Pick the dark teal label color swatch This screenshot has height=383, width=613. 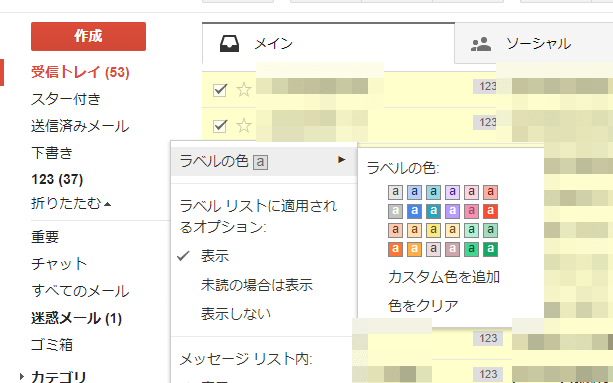(x=433, y=211)
